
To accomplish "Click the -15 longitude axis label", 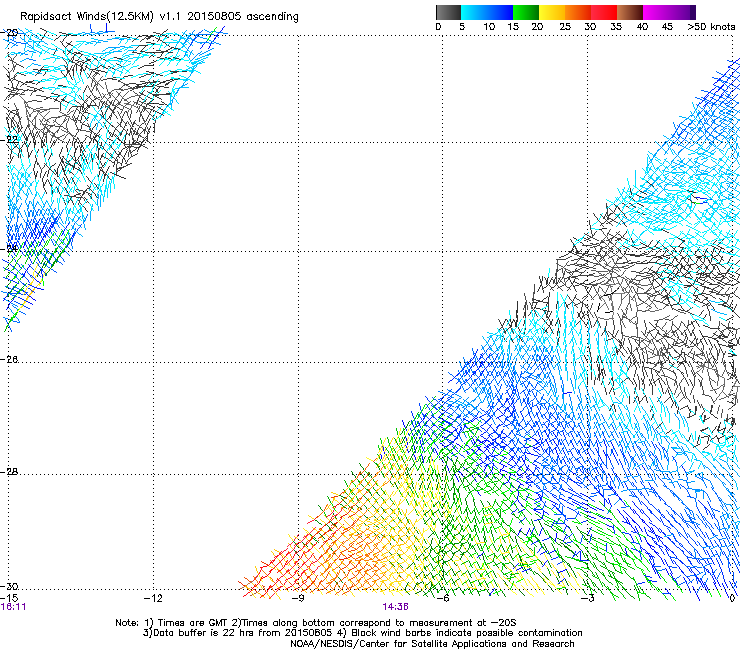I will 9,598.
